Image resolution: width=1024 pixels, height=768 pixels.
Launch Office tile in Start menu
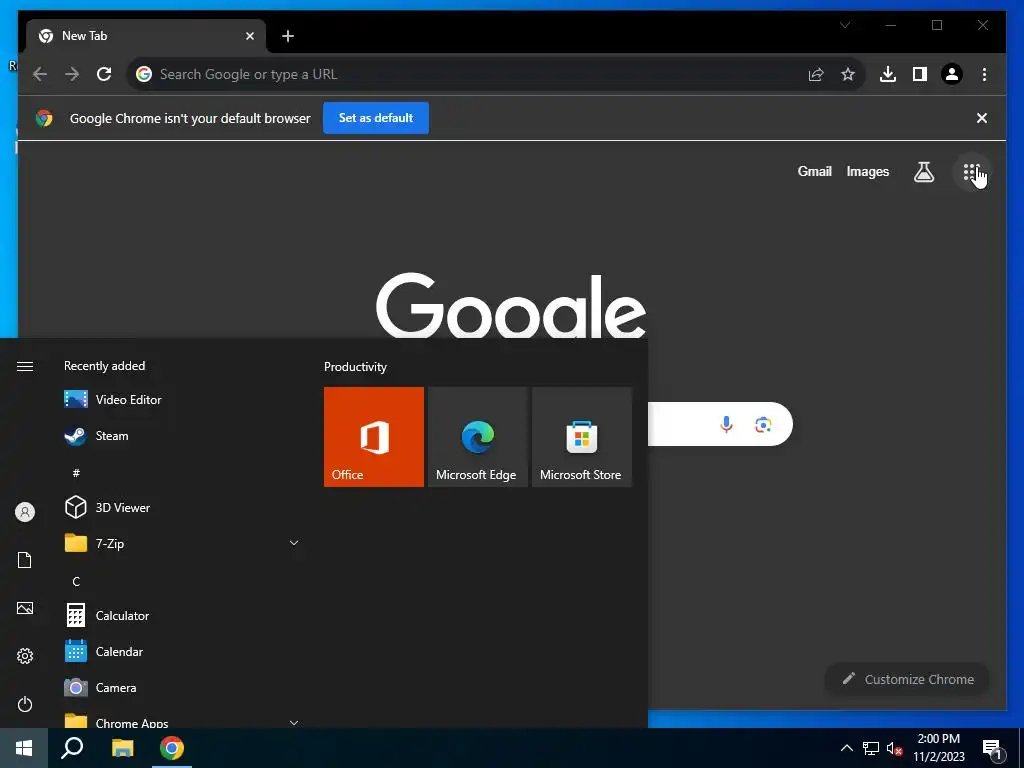coord(374,437)
